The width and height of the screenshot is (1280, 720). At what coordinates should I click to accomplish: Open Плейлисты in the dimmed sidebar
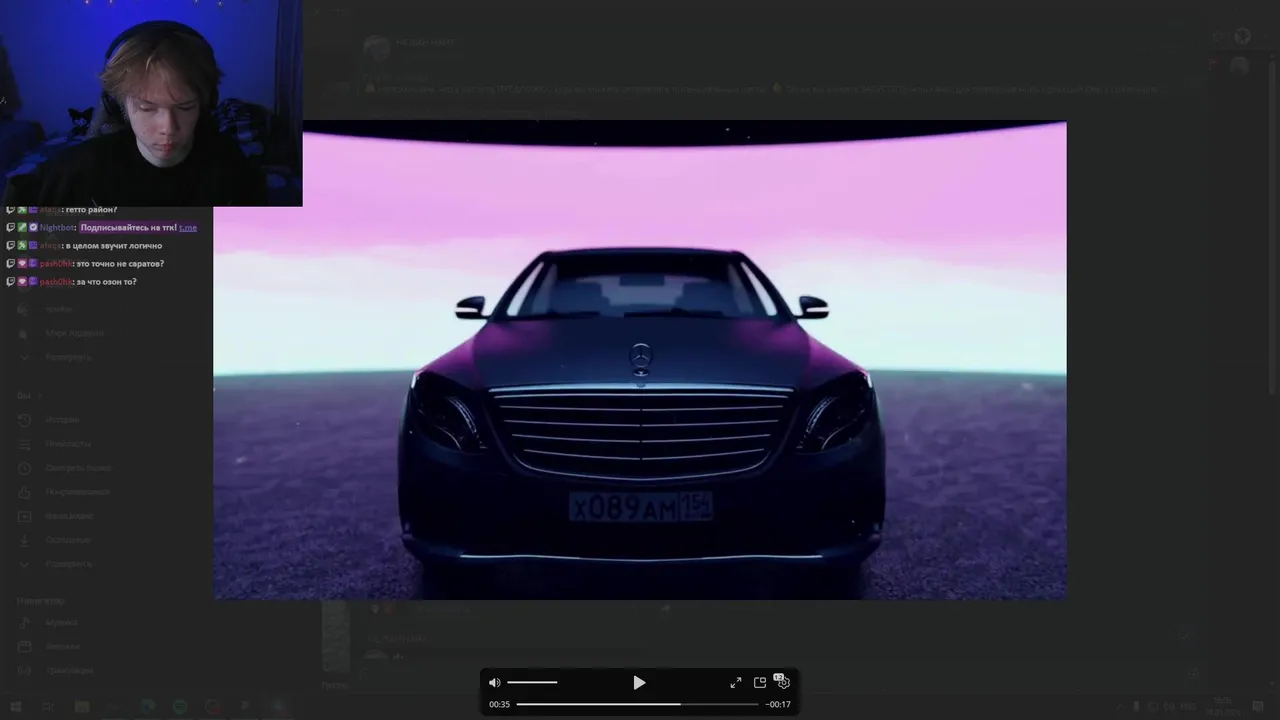point(68,444)
